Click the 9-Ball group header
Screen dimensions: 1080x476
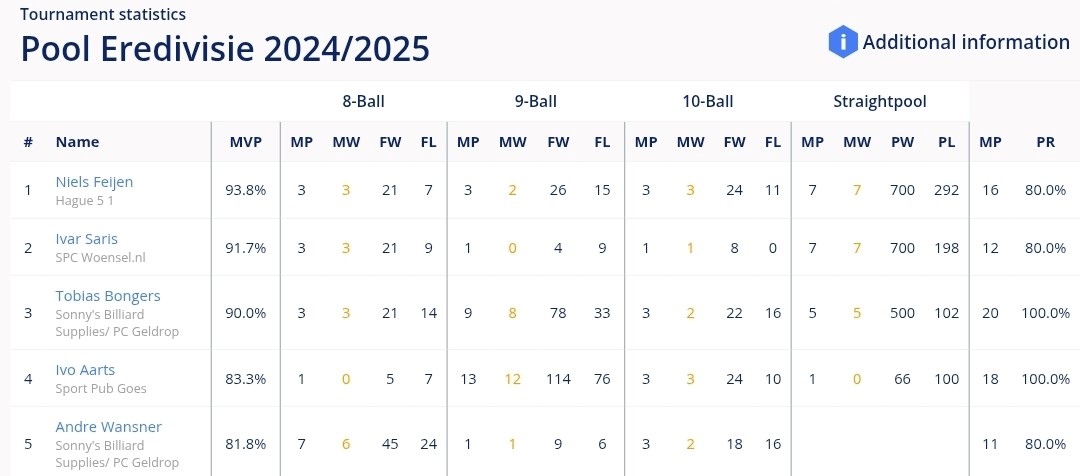click(x=536, y=102)
